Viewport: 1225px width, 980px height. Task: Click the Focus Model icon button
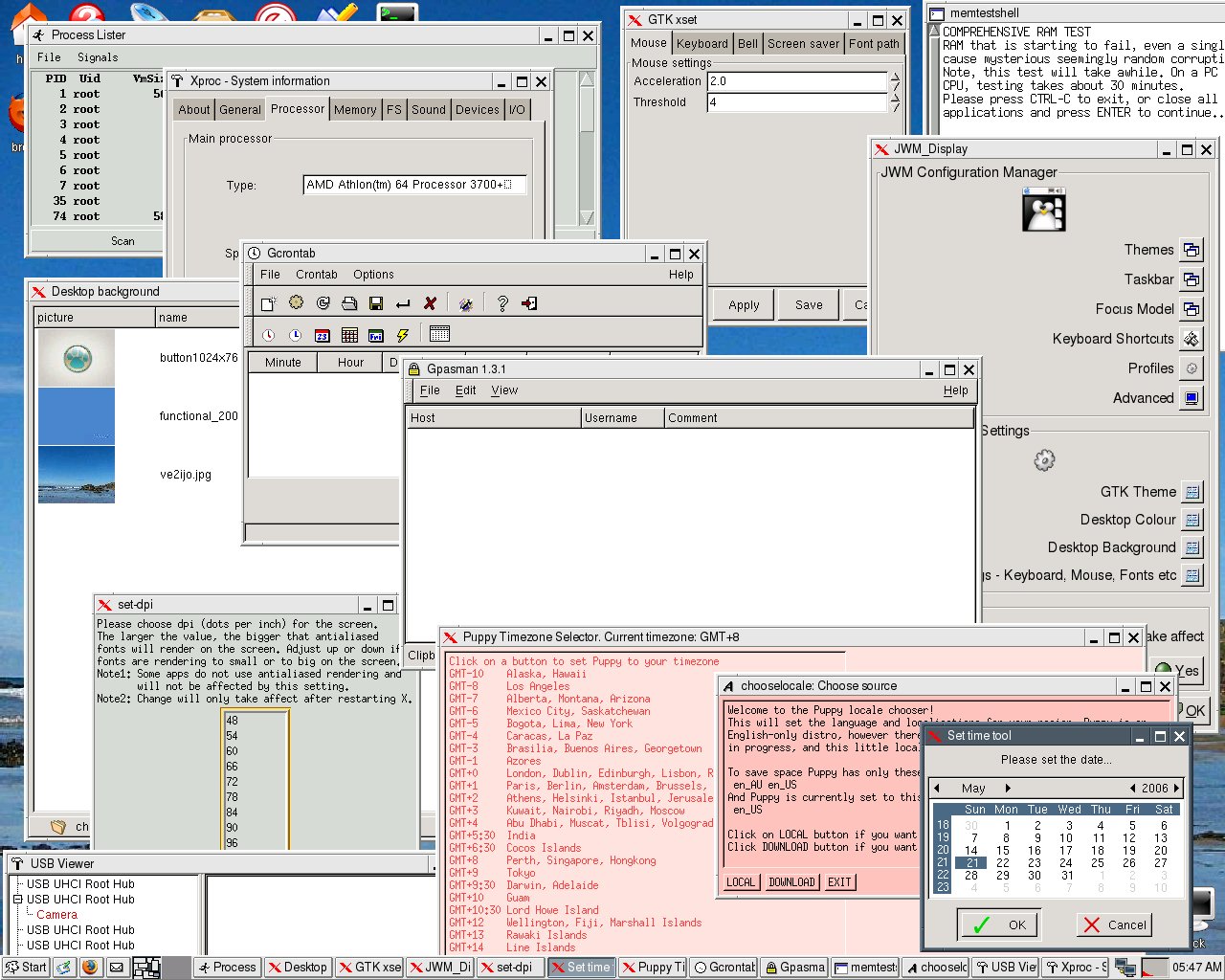1192,309
